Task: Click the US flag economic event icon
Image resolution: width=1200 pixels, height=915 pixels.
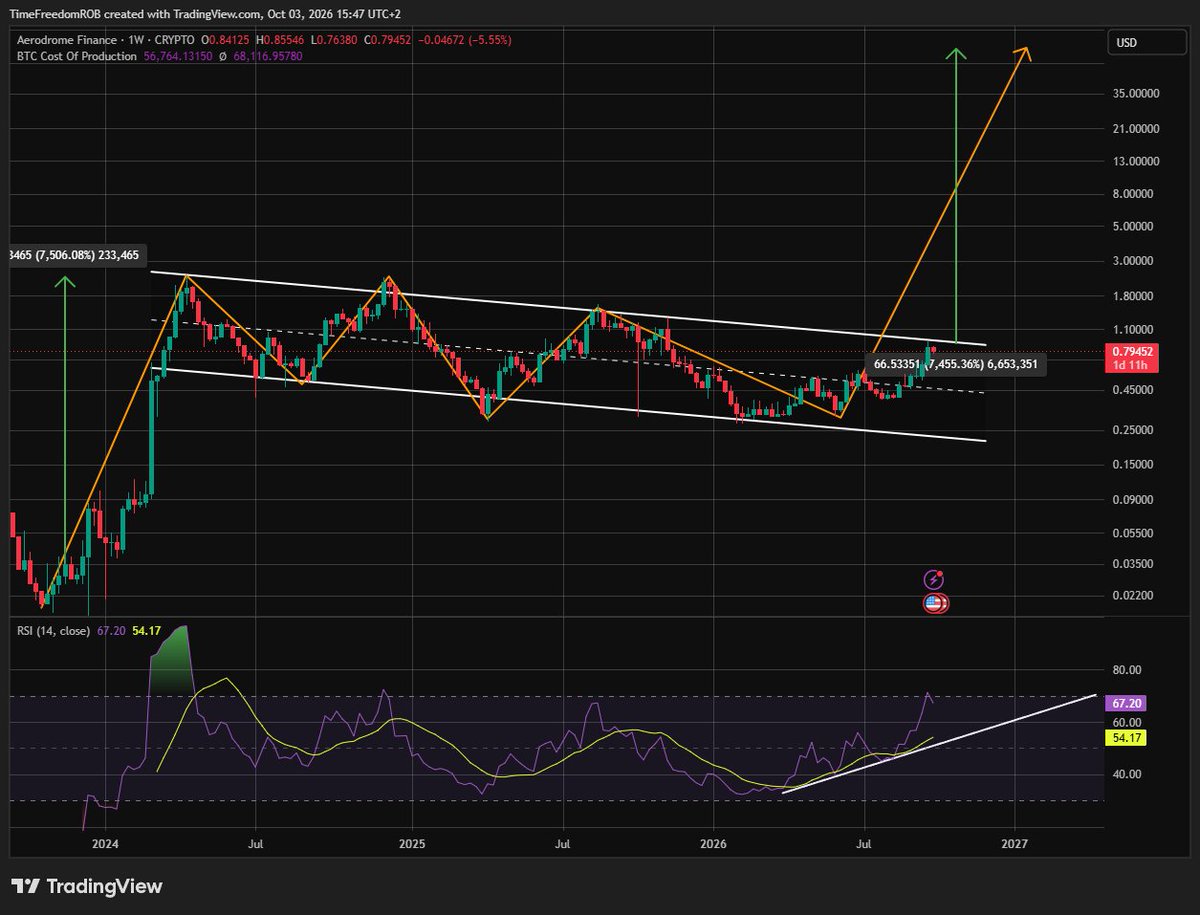Action: [x=934, y=603]
